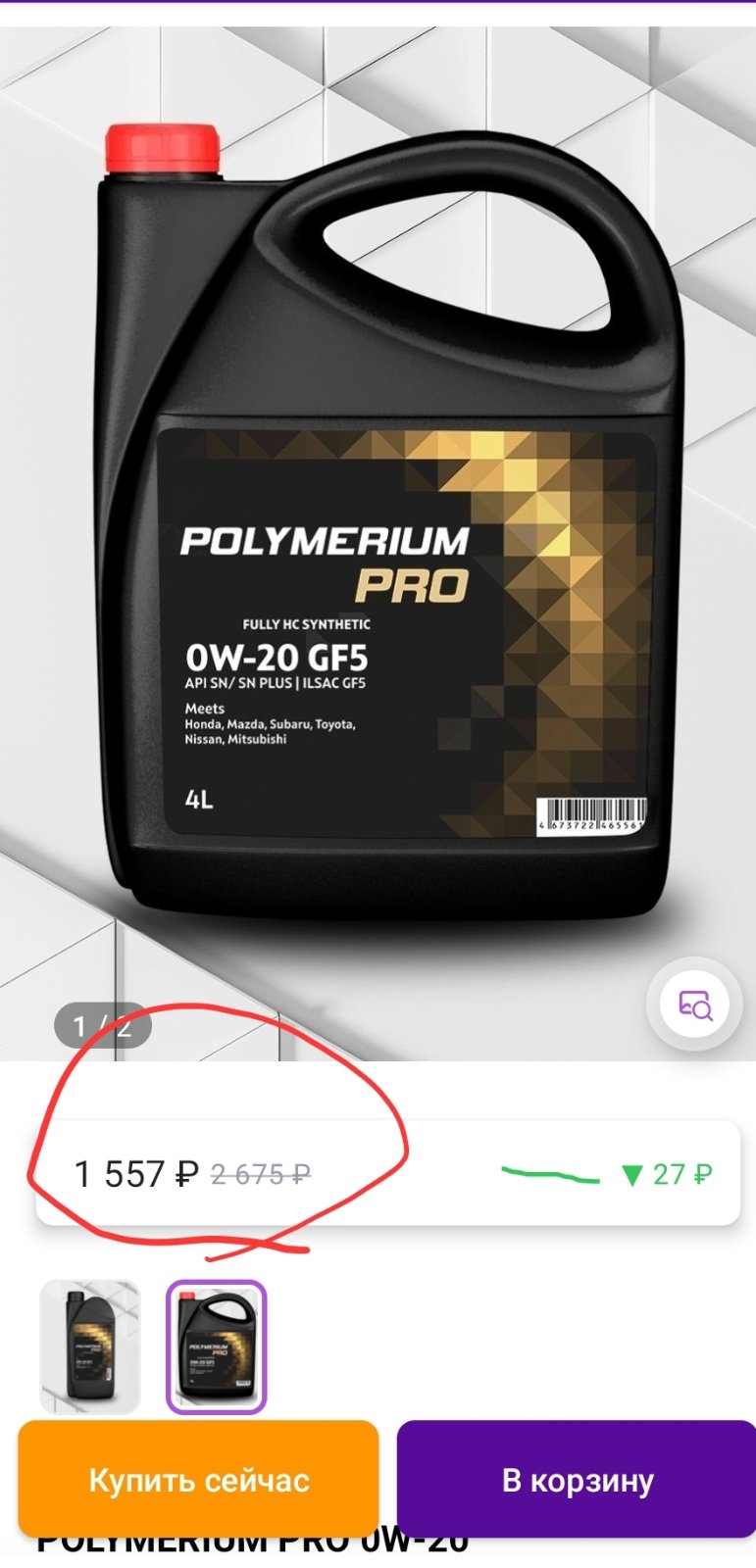Tap the 0W-20 GF5 text on the label
The image size is (756, 1568).
276,657
